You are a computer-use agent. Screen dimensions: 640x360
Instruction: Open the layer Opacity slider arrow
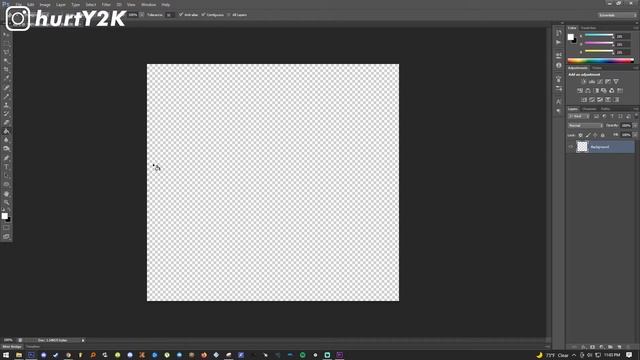click(635, 126)
